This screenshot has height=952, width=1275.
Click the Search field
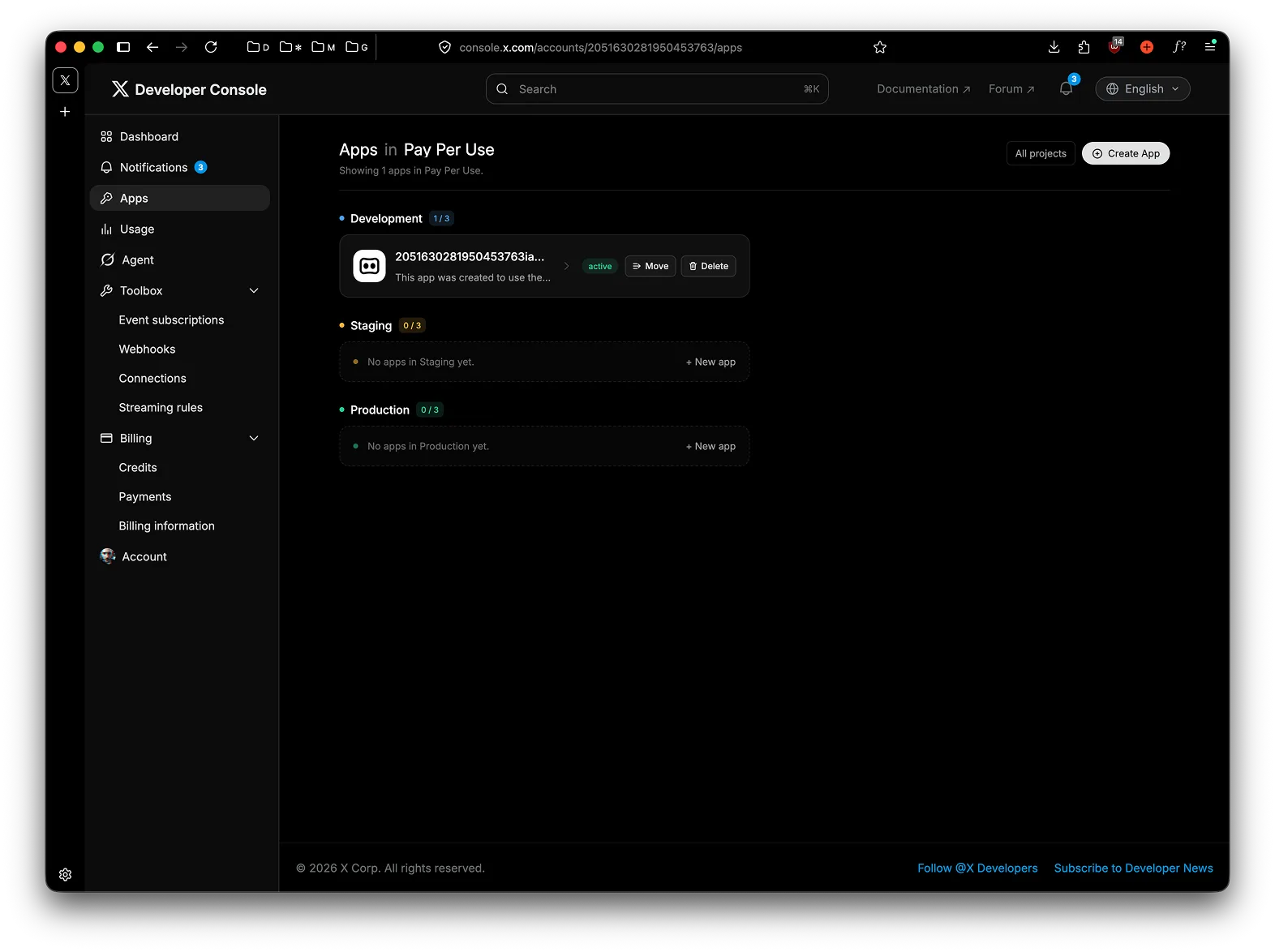[x=657, y=89]
